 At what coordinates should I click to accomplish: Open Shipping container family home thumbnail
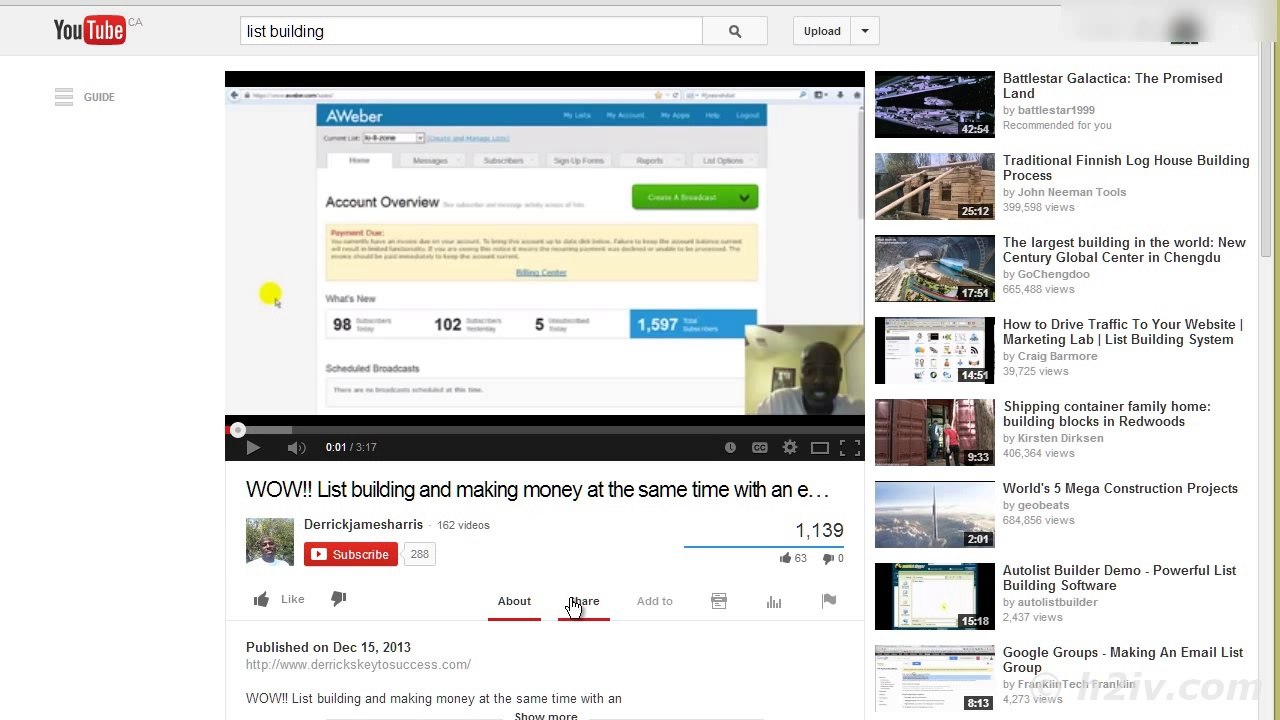tap(935, 432)
